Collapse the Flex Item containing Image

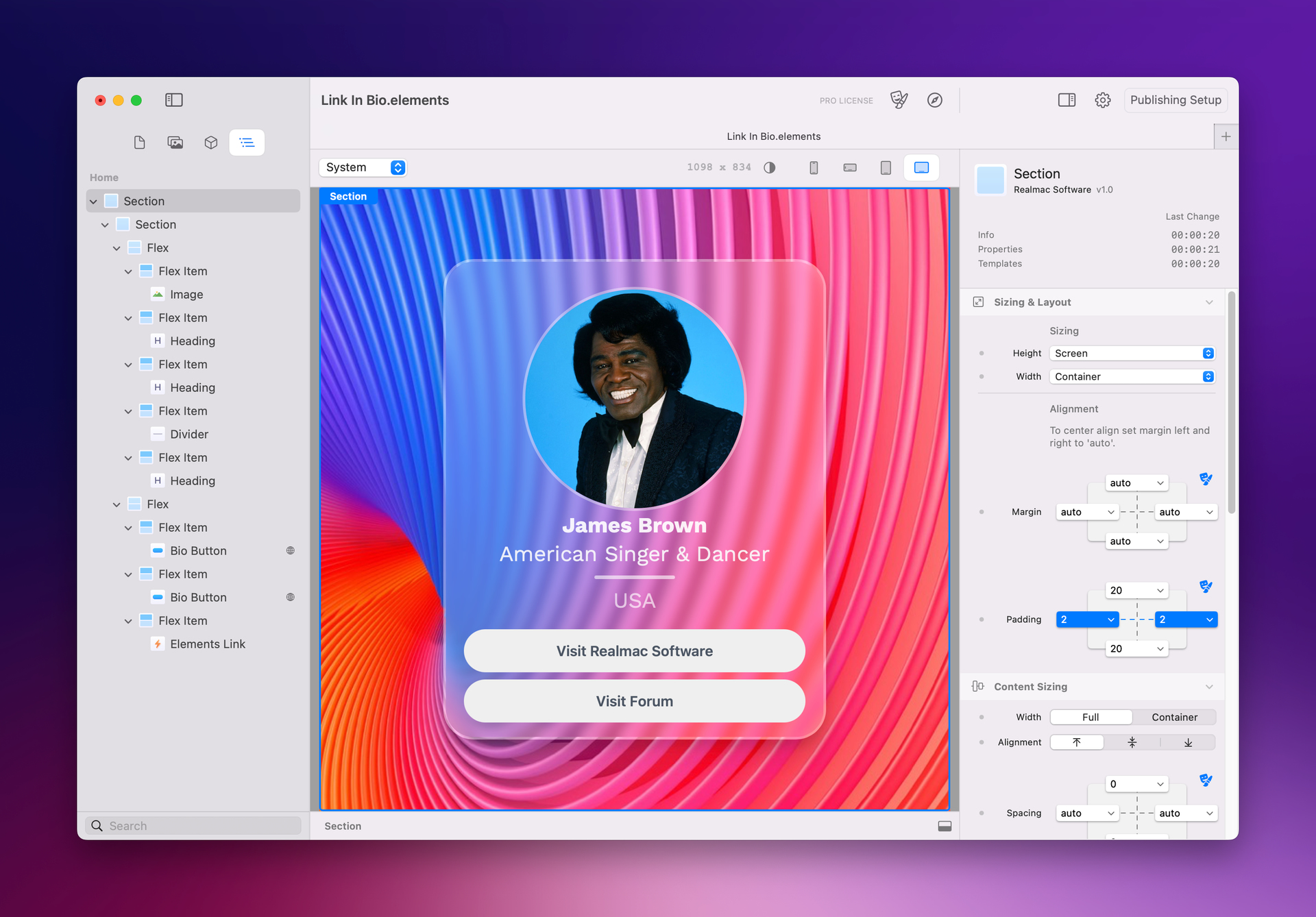pyautogui.click(x=128, y=271)
